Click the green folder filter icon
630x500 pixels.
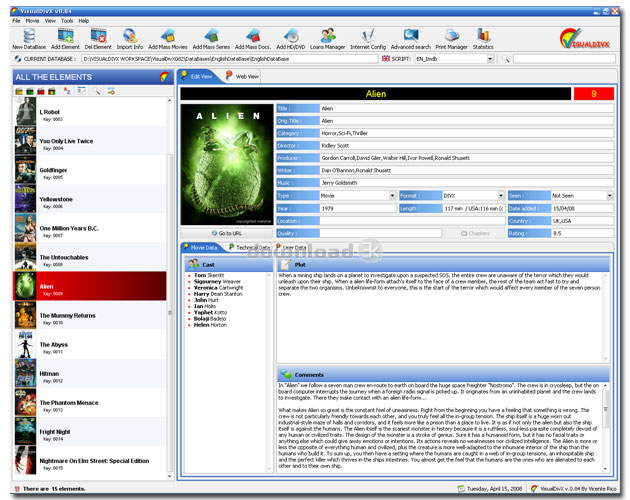(30, 92)
